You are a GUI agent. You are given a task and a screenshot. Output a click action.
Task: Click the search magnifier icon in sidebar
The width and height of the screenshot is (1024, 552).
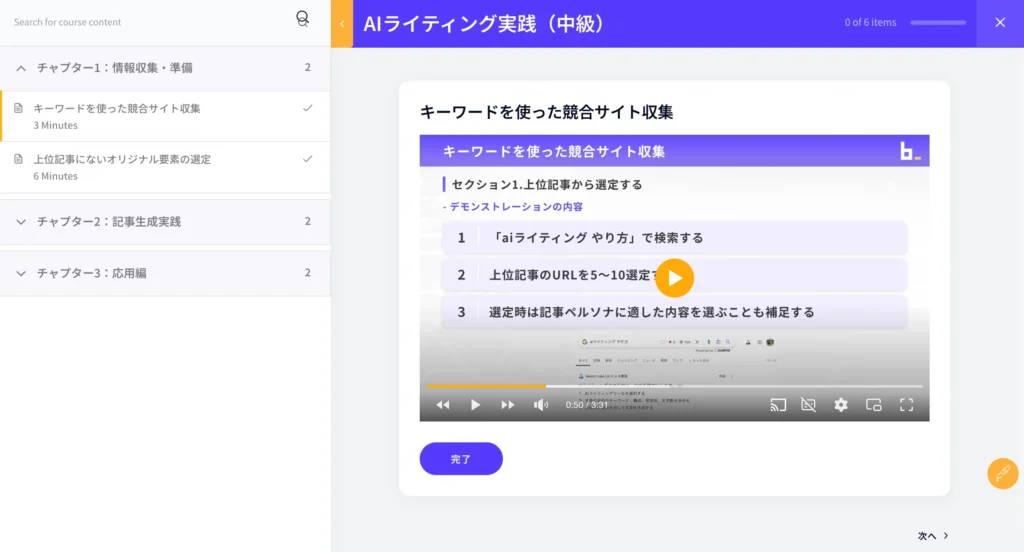pyautogui.click(x=302, y=19)
